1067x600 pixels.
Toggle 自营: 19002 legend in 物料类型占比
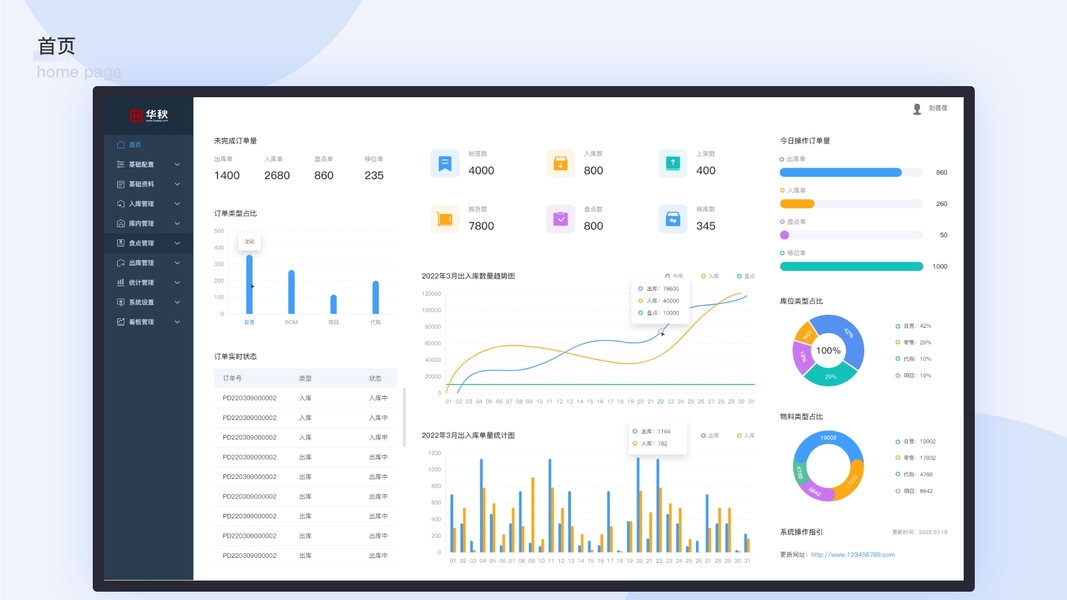pos(916,441)
